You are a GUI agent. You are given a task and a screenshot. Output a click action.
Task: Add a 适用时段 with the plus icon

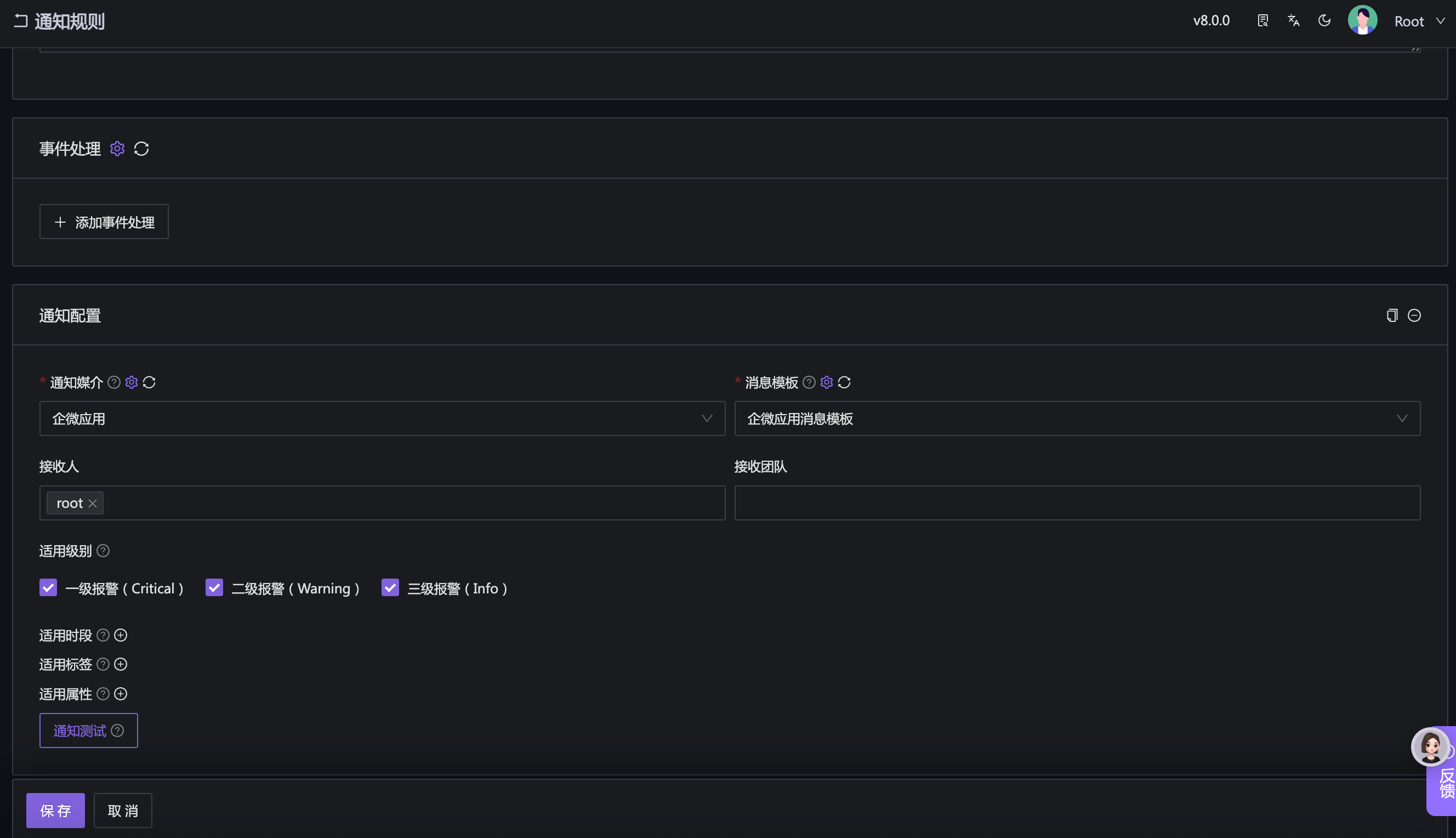[x=121, y=635]
